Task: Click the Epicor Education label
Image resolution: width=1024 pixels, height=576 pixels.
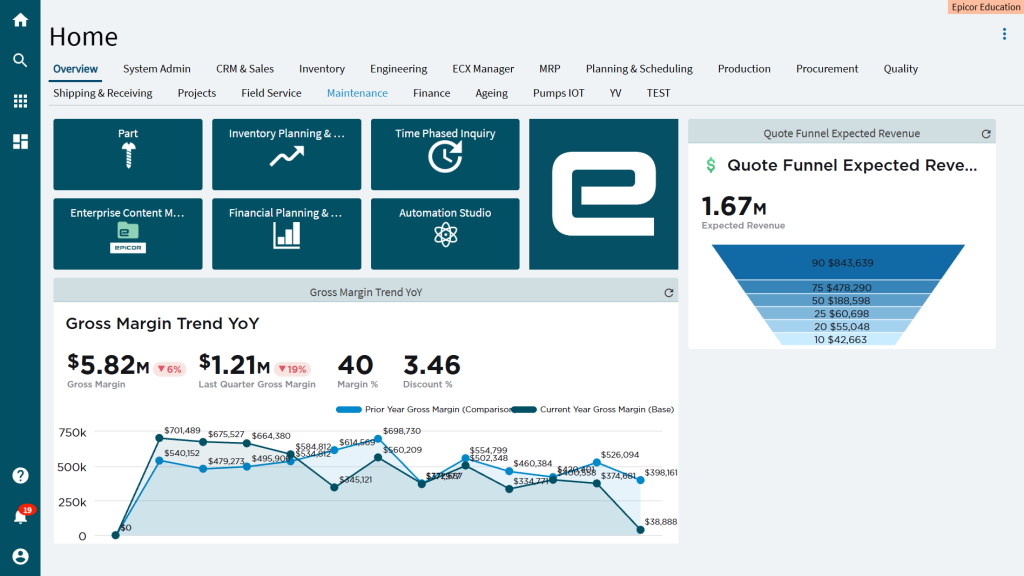Action: pyautogui.click(x=985, y=7)
